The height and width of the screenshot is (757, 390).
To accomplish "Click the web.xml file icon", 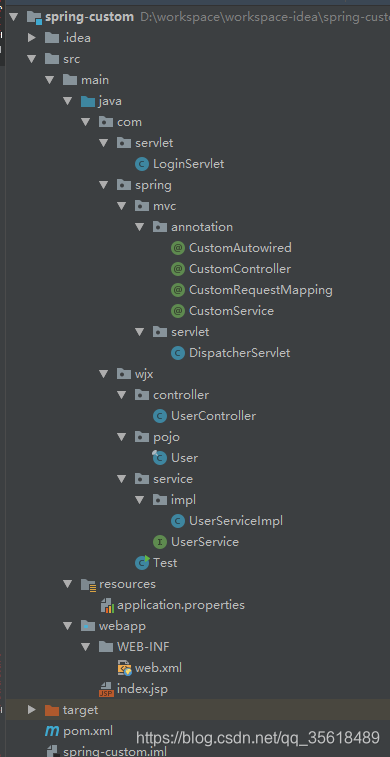I will [x=125, y=668].
